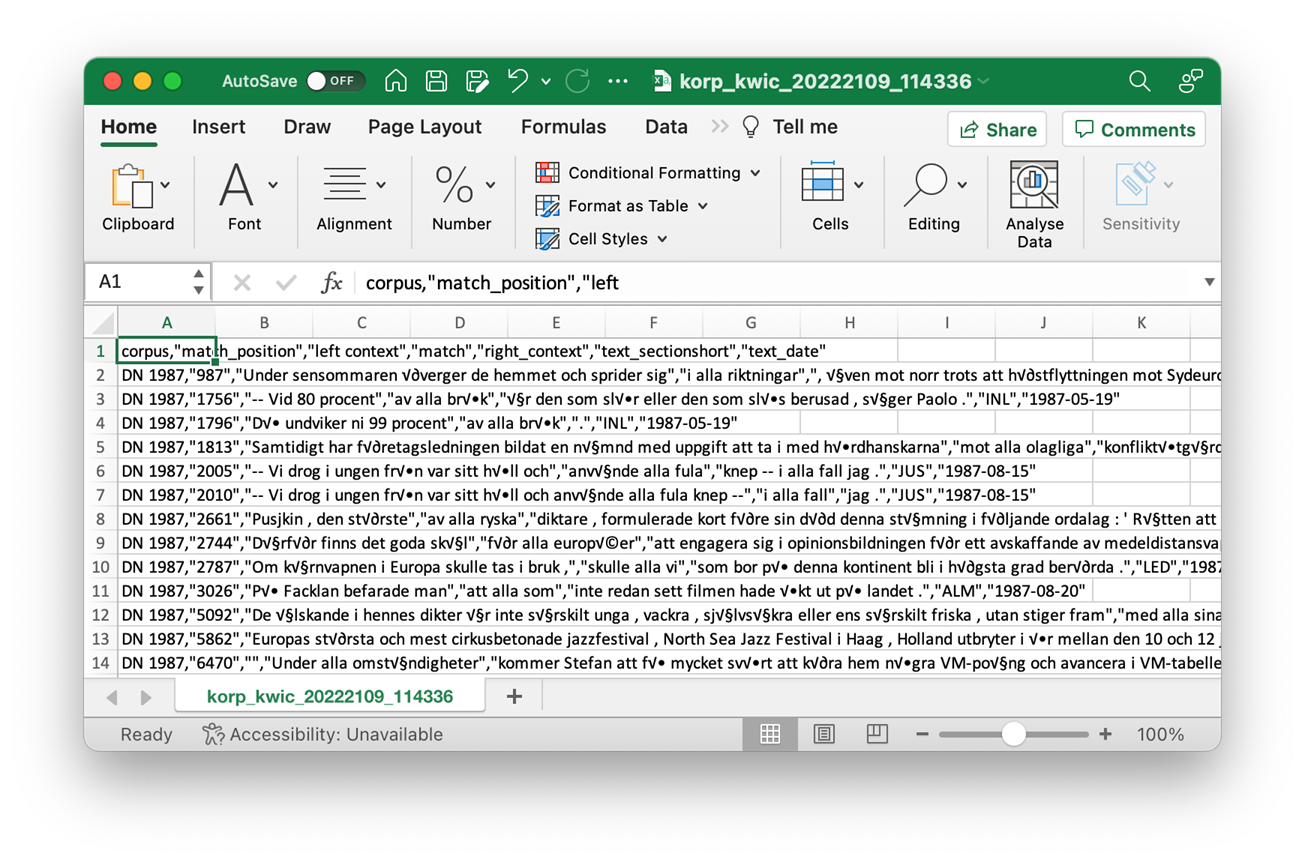Switch to the Data tab
1305x862 pixels.
[666, 127]
